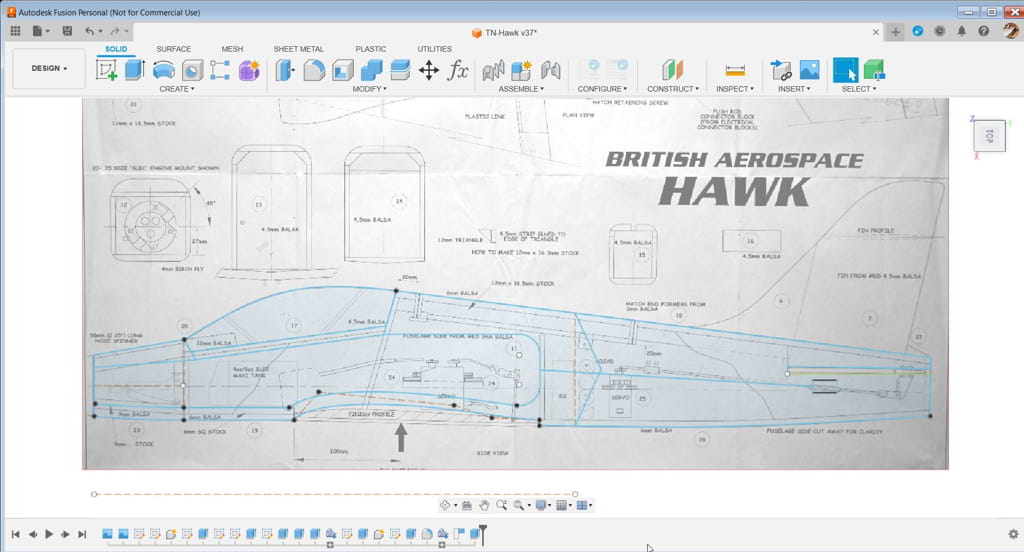Click the Insert Derive icon
The image size is (1024, 552).
coord(780,70)
